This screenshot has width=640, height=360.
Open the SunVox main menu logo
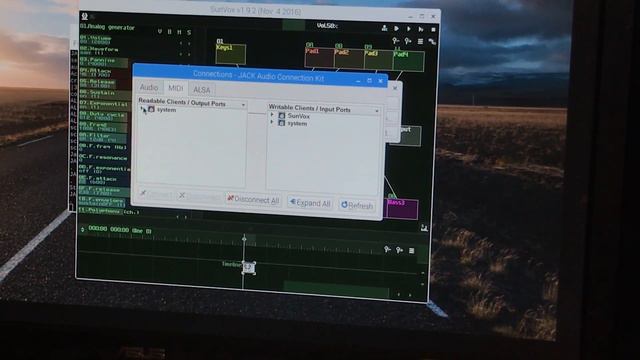84,16
